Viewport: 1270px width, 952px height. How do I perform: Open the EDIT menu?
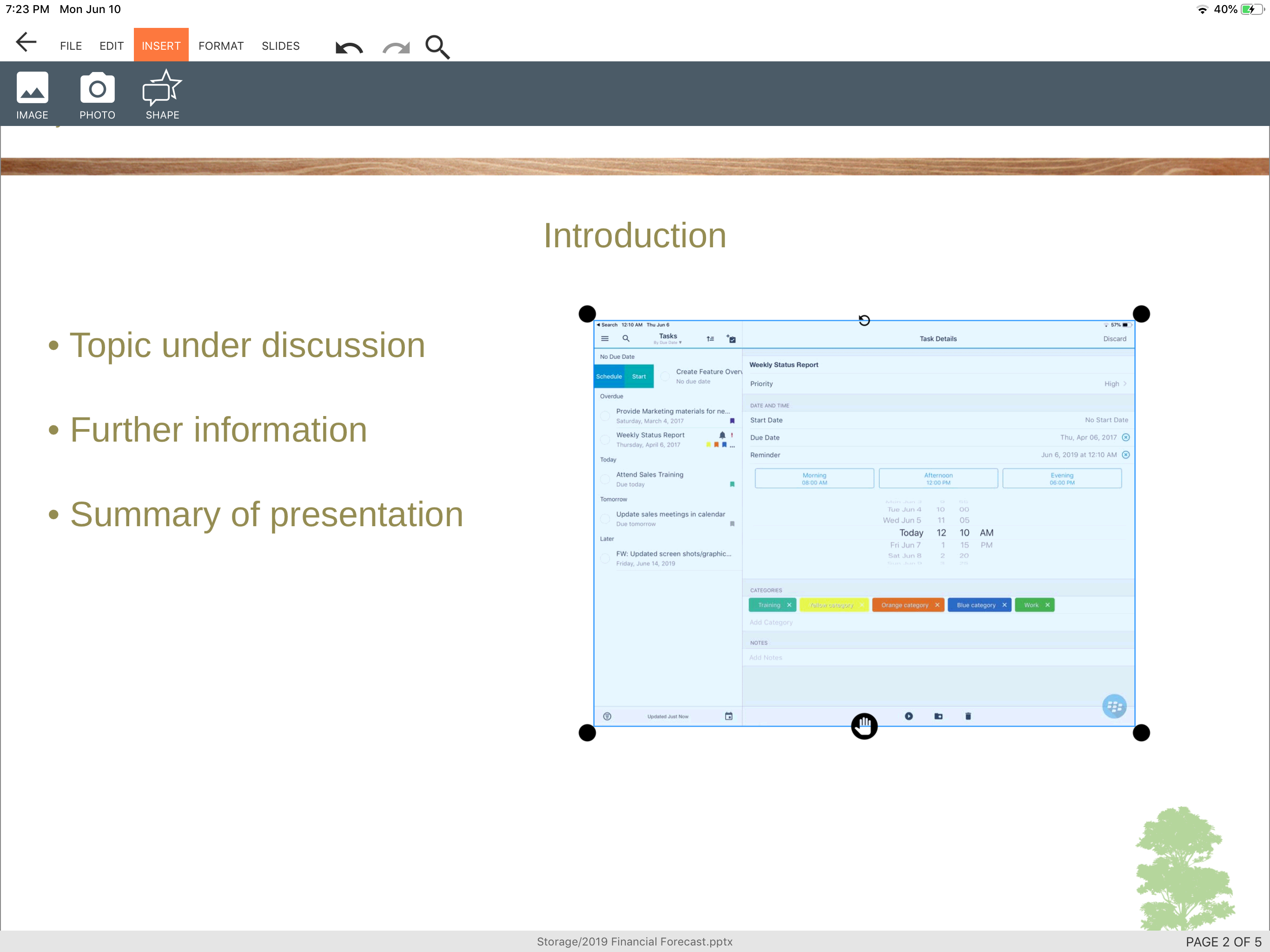[112, 46]
